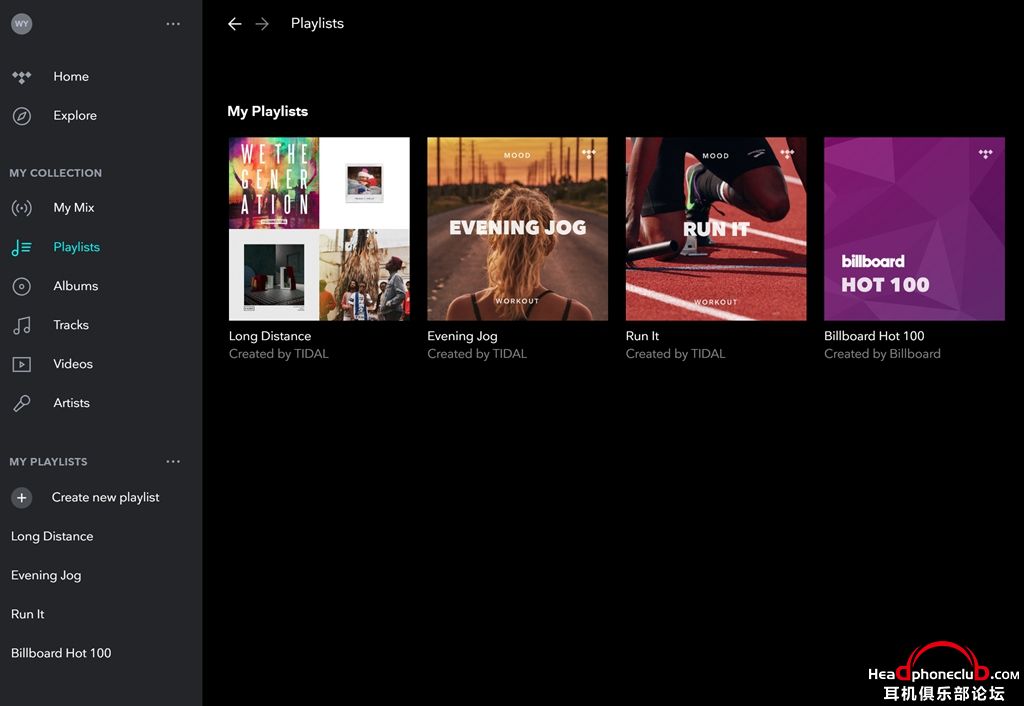The height and width of the screenshot is (706, 1024).
Task: Click the Playlists note-list icon
Action: (22, 248)
